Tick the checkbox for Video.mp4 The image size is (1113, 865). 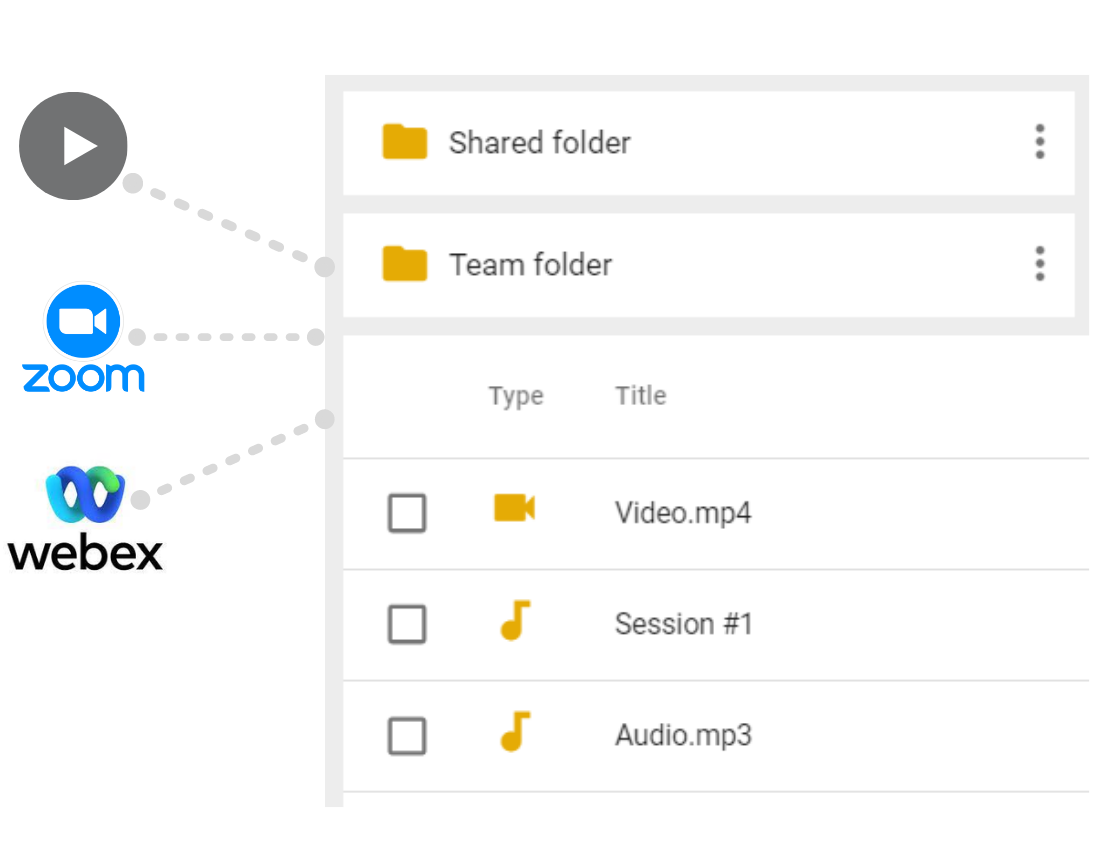point(407,514)
